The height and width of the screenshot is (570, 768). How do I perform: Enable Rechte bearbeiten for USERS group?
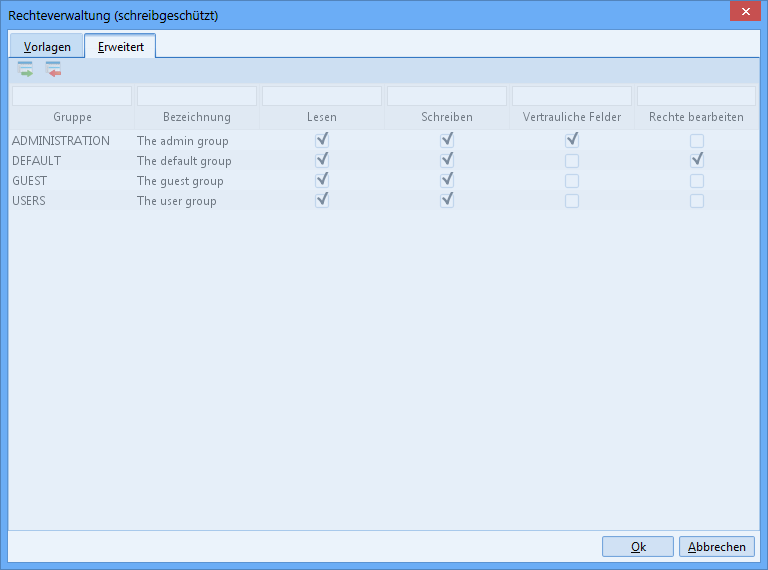pyautogui.click(x=697, y=201)
